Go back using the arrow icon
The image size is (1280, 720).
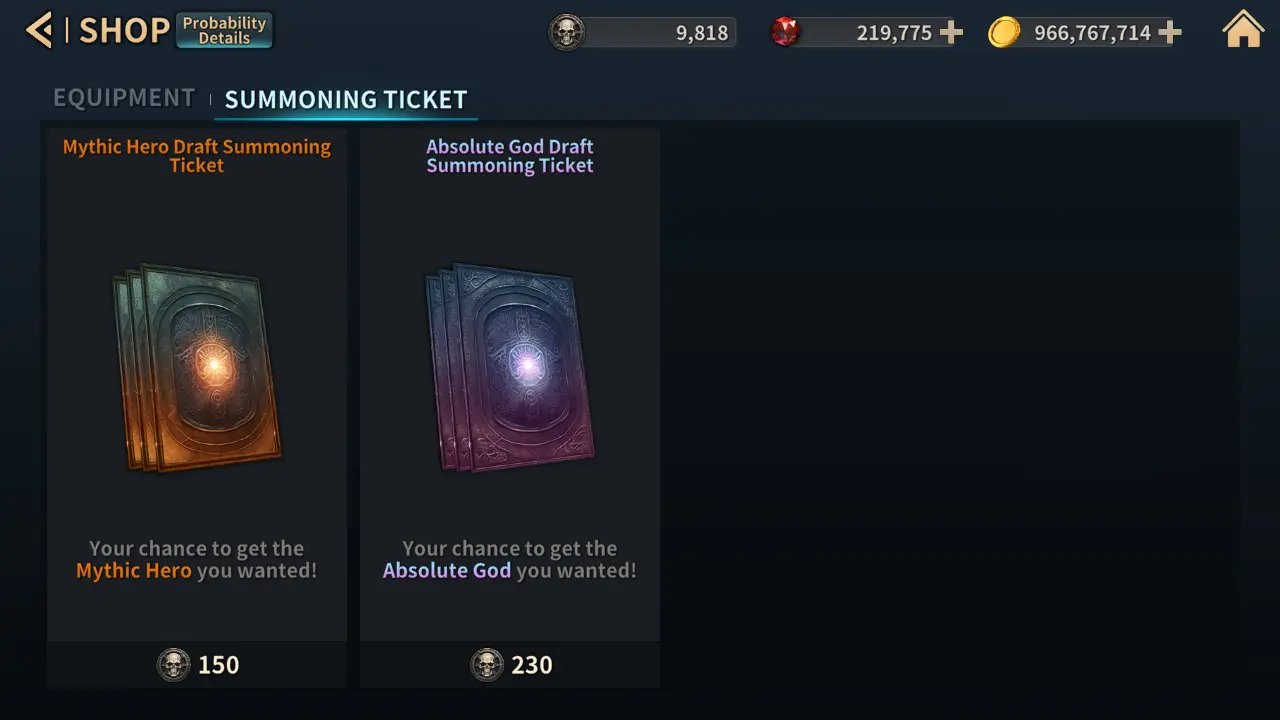[x=38, y=31]
